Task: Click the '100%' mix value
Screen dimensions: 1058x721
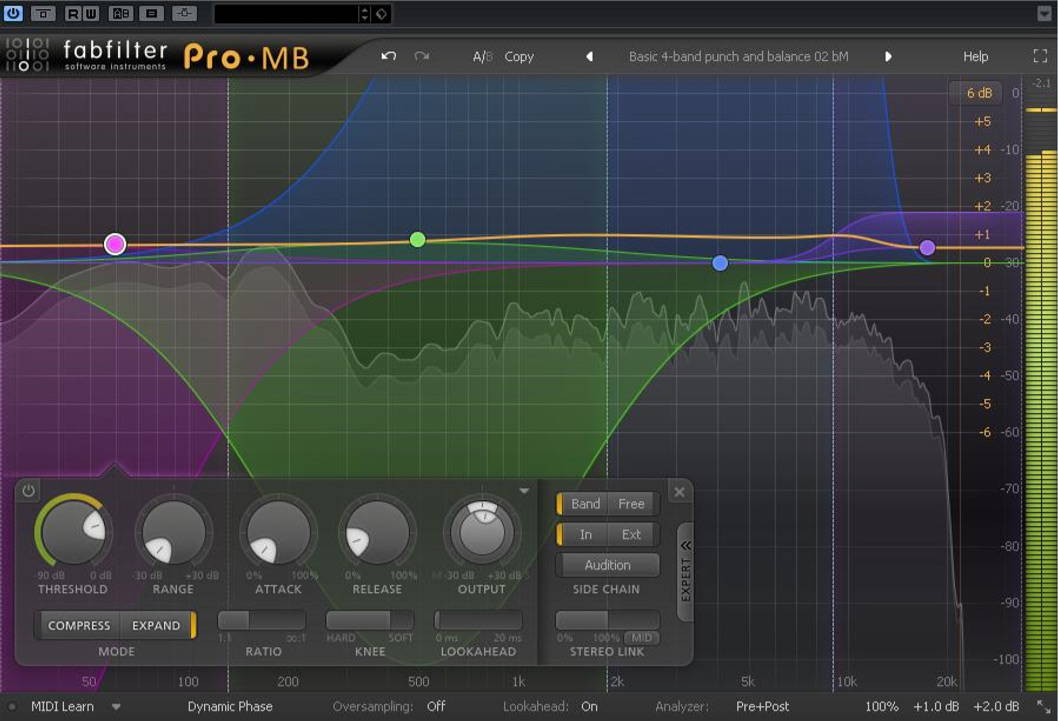Action: [881, 706]
